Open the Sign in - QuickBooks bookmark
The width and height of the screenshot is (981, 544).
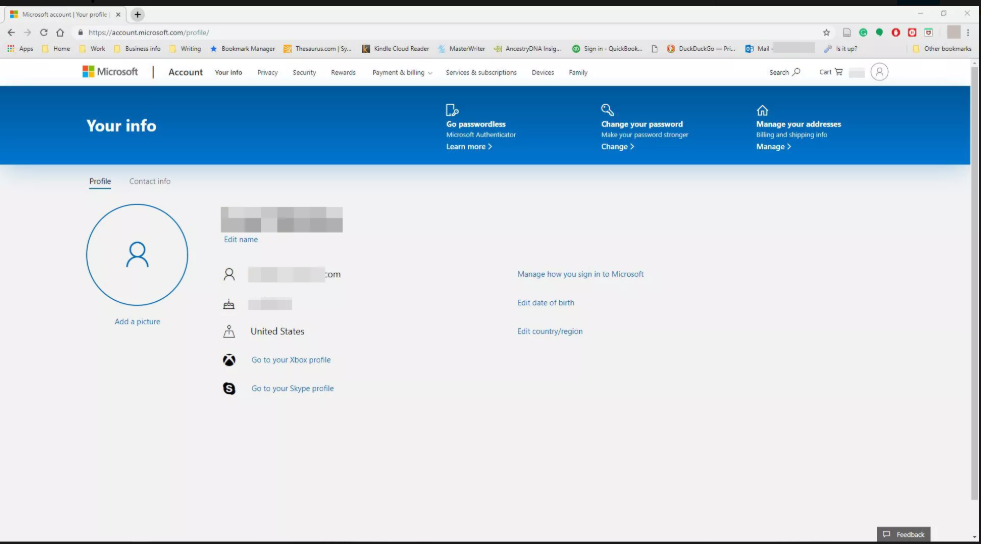tap(607, 48)
